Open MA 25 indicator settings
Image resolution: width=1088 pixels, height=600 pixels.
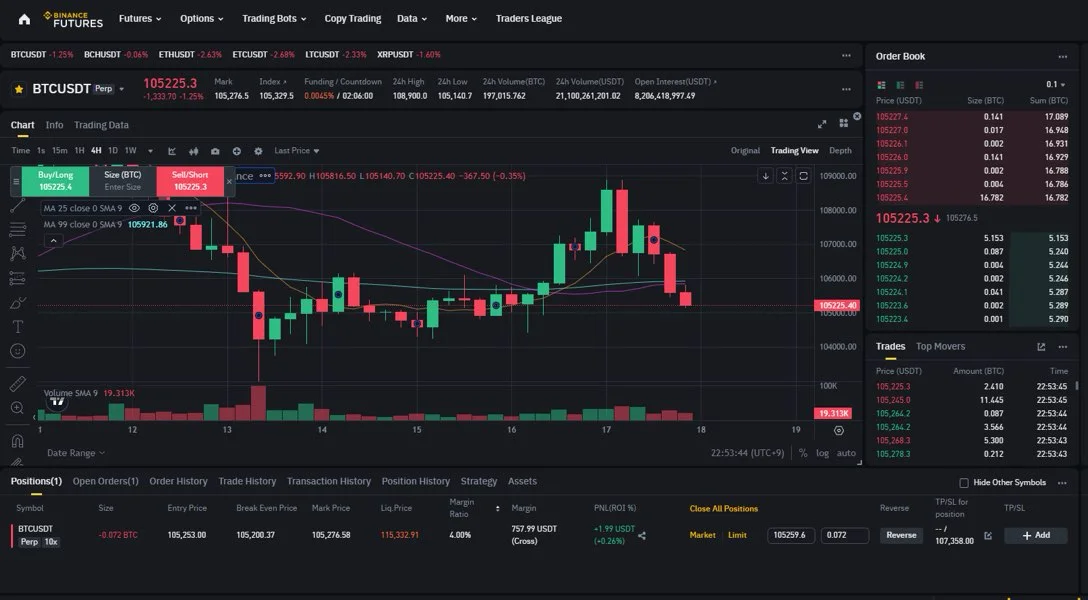153,208
